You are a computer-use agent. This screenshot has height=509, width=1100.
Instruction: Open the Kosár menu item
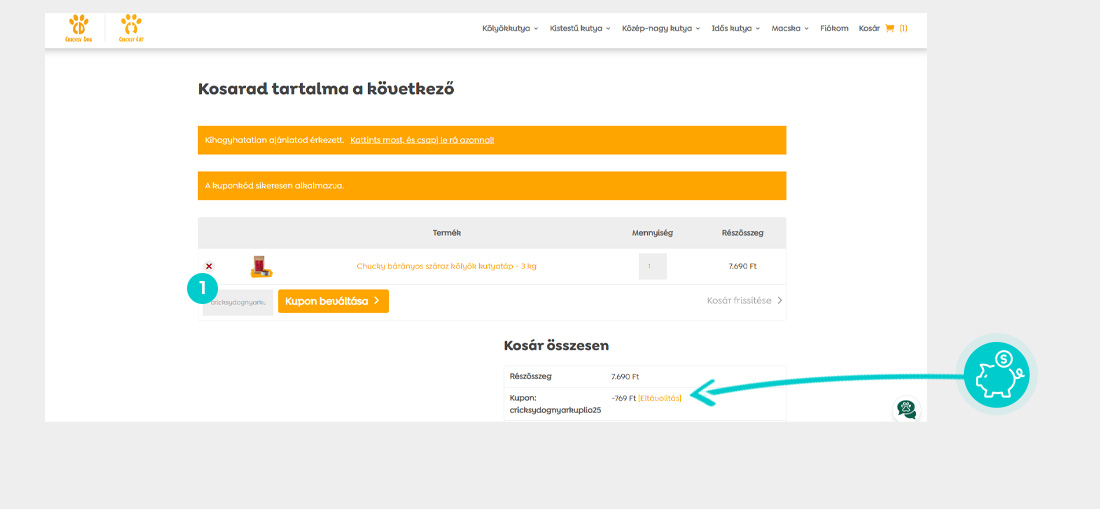[868, 28]
